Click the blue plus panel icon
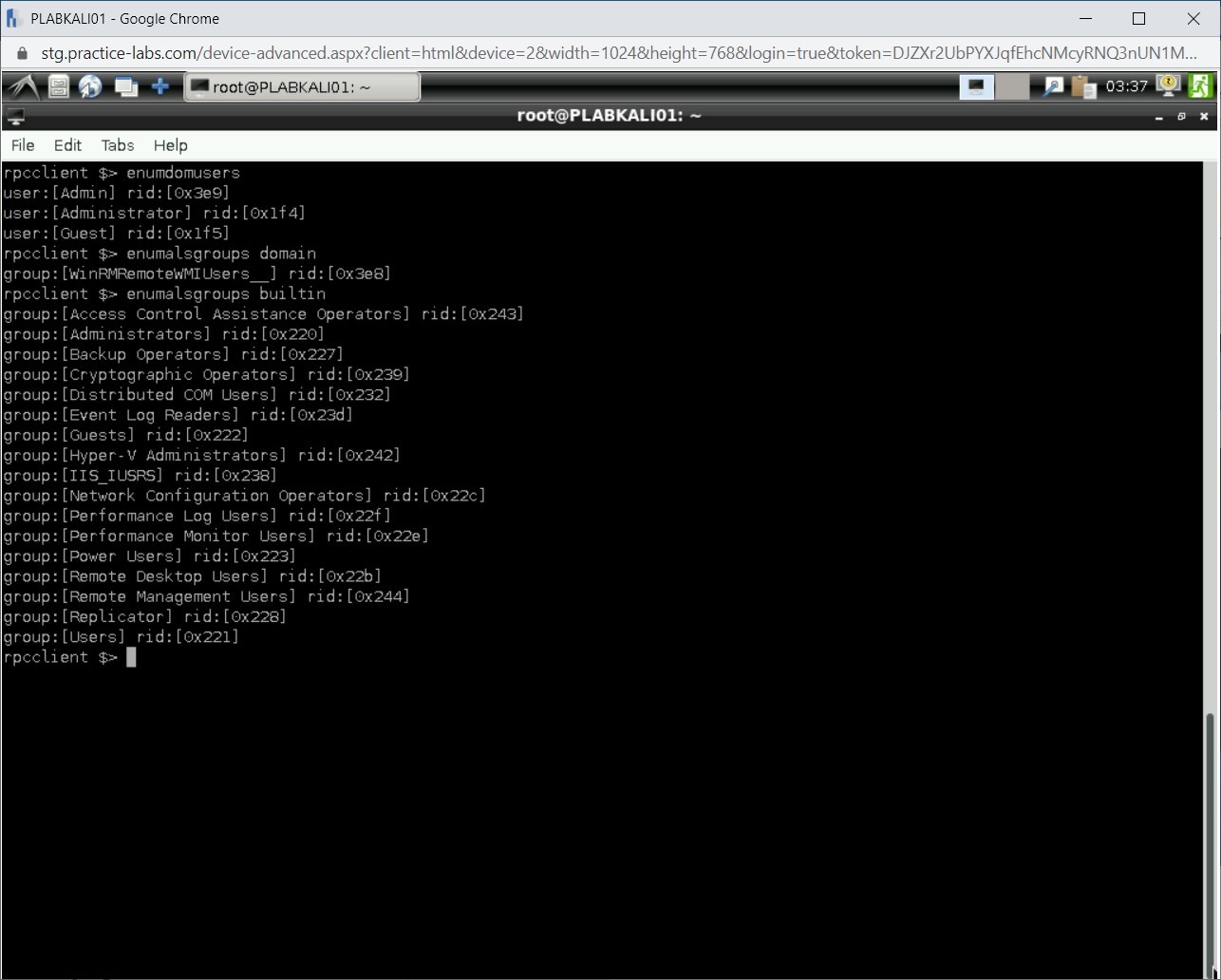This screenshot has height=980, width=1221. [160, 87]
